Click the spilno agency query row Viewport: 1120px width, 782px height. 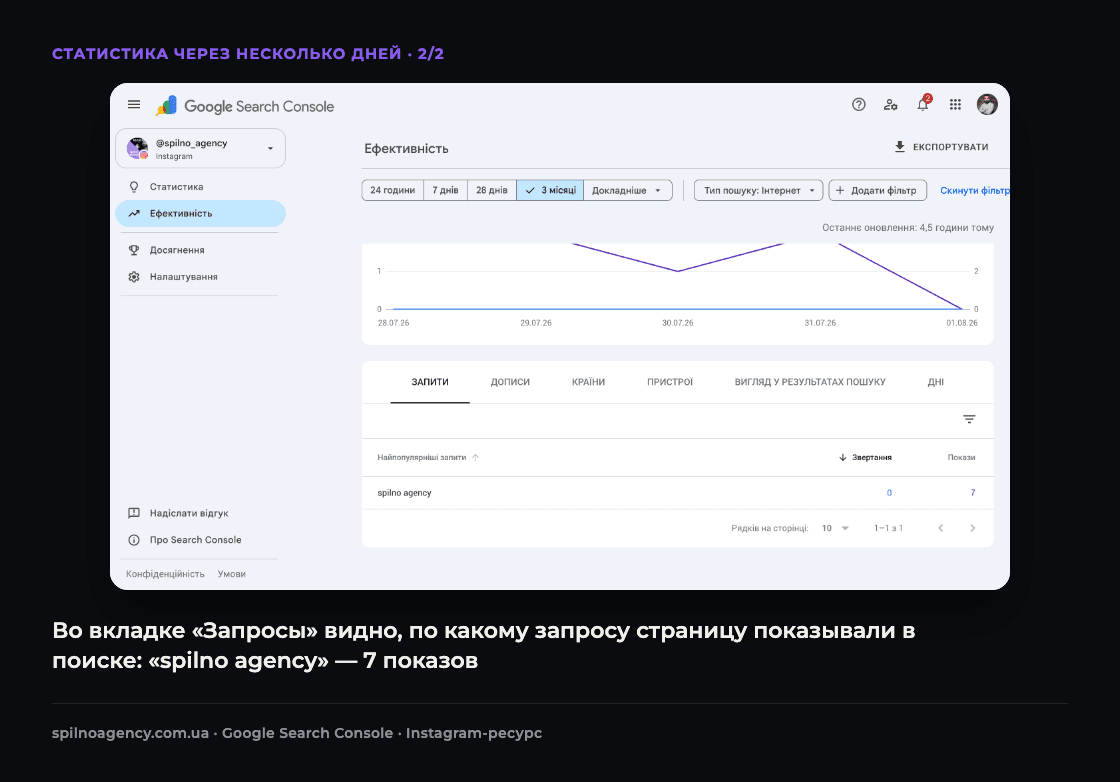(677, 493)
